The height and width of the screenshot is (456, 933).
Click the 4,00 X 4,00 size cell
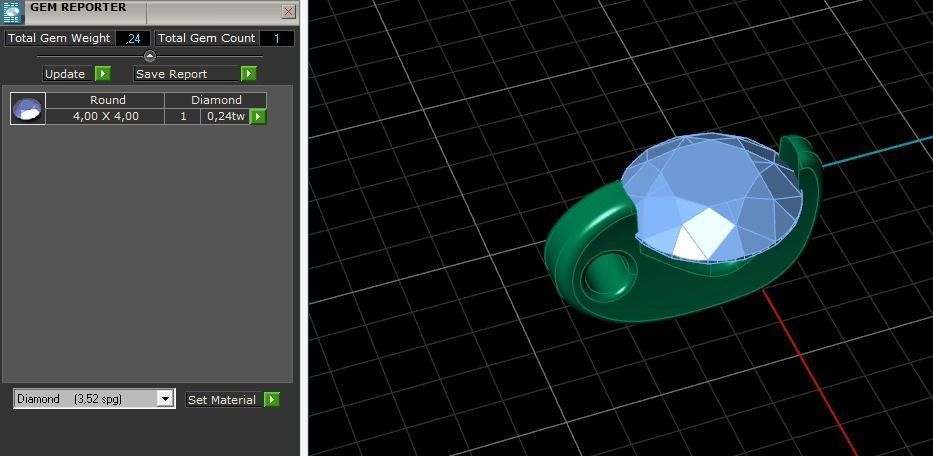coord(106,116)
